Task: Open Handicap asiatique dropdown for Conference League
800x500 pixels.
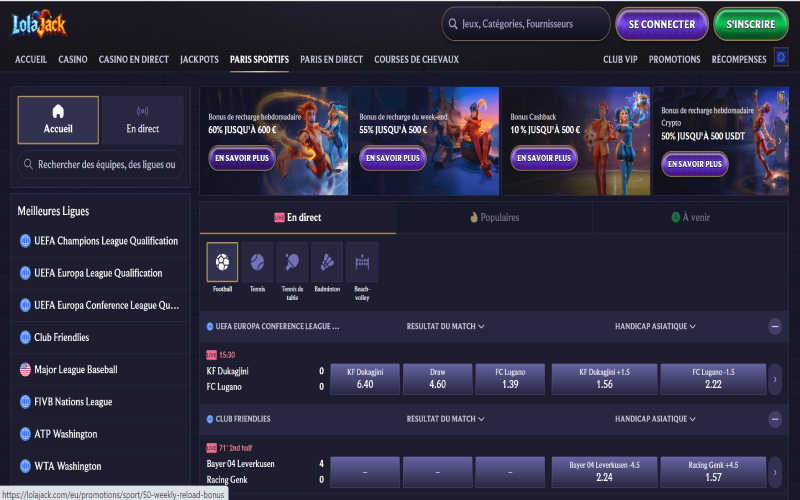Action: click(x=655, y=326)
